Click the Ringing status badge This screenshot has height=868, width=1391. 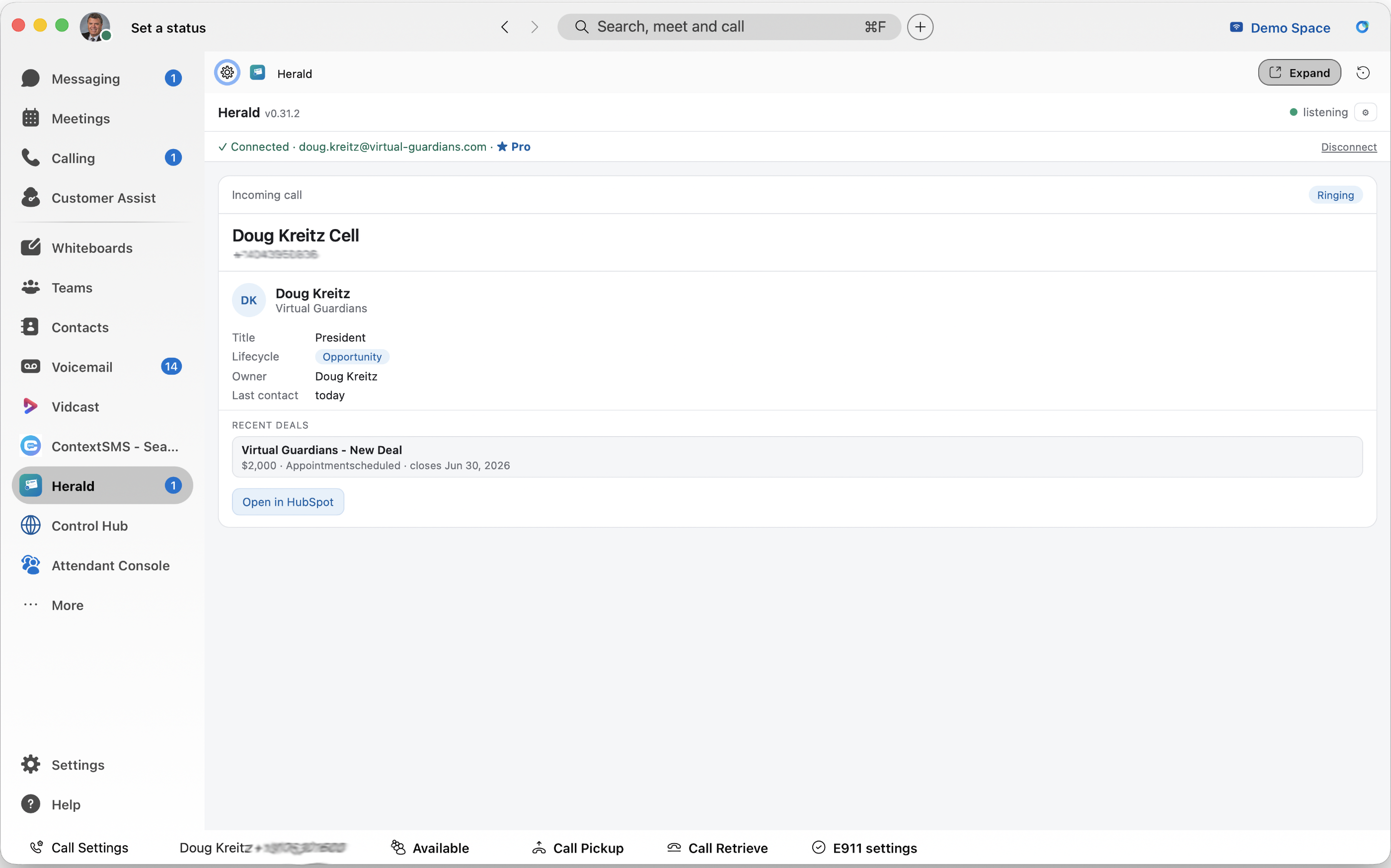(x=1335, y=195)
